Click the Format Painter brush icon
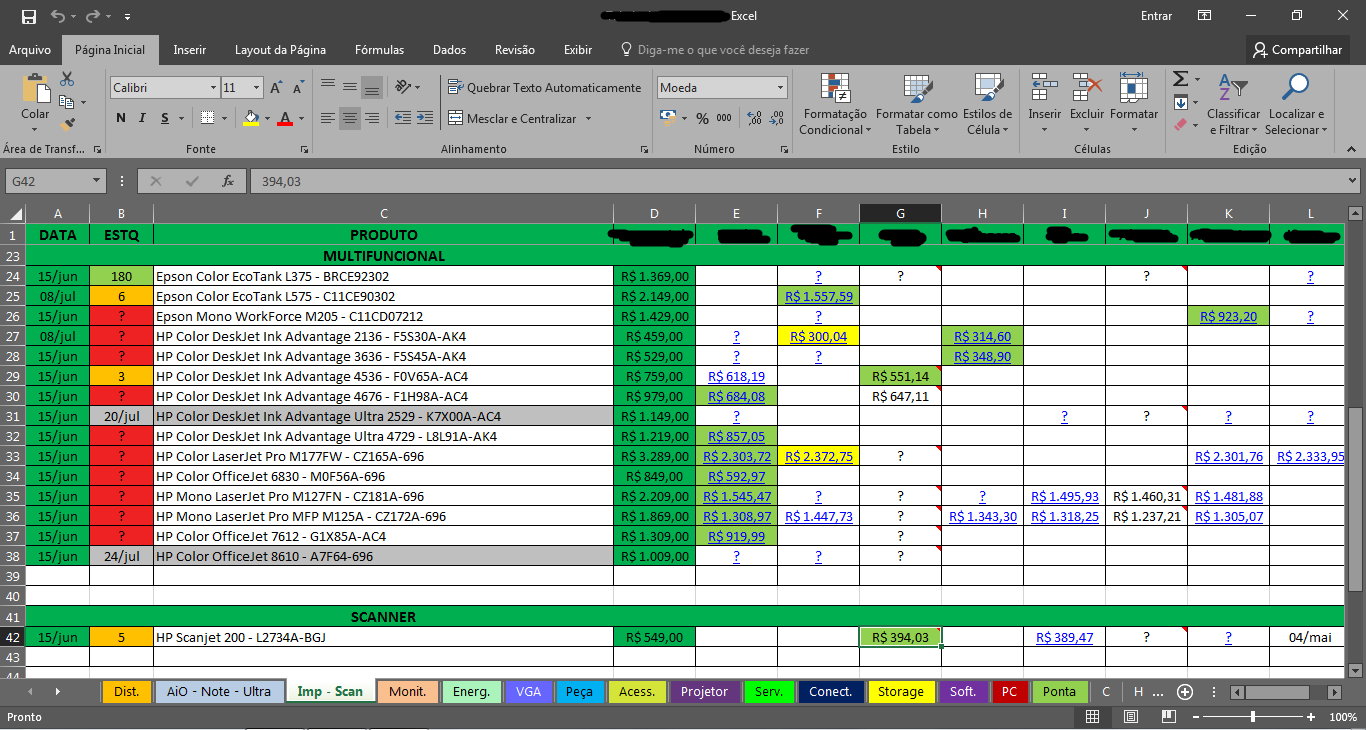The image size is (1366, 730). tap(67, 125)
